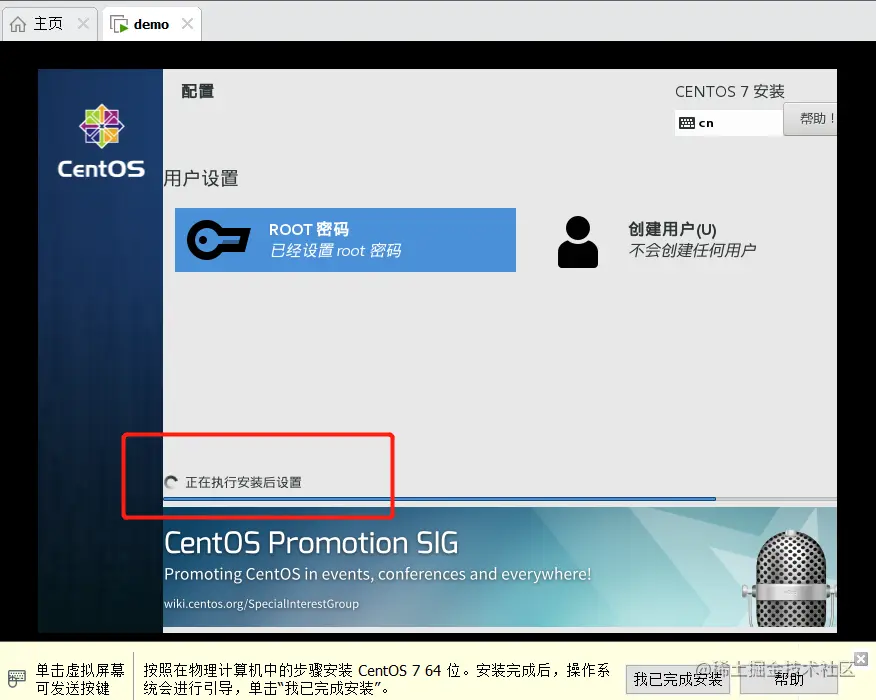
Task: Click the home icon on 主页 tab
Action: (18, 24)
